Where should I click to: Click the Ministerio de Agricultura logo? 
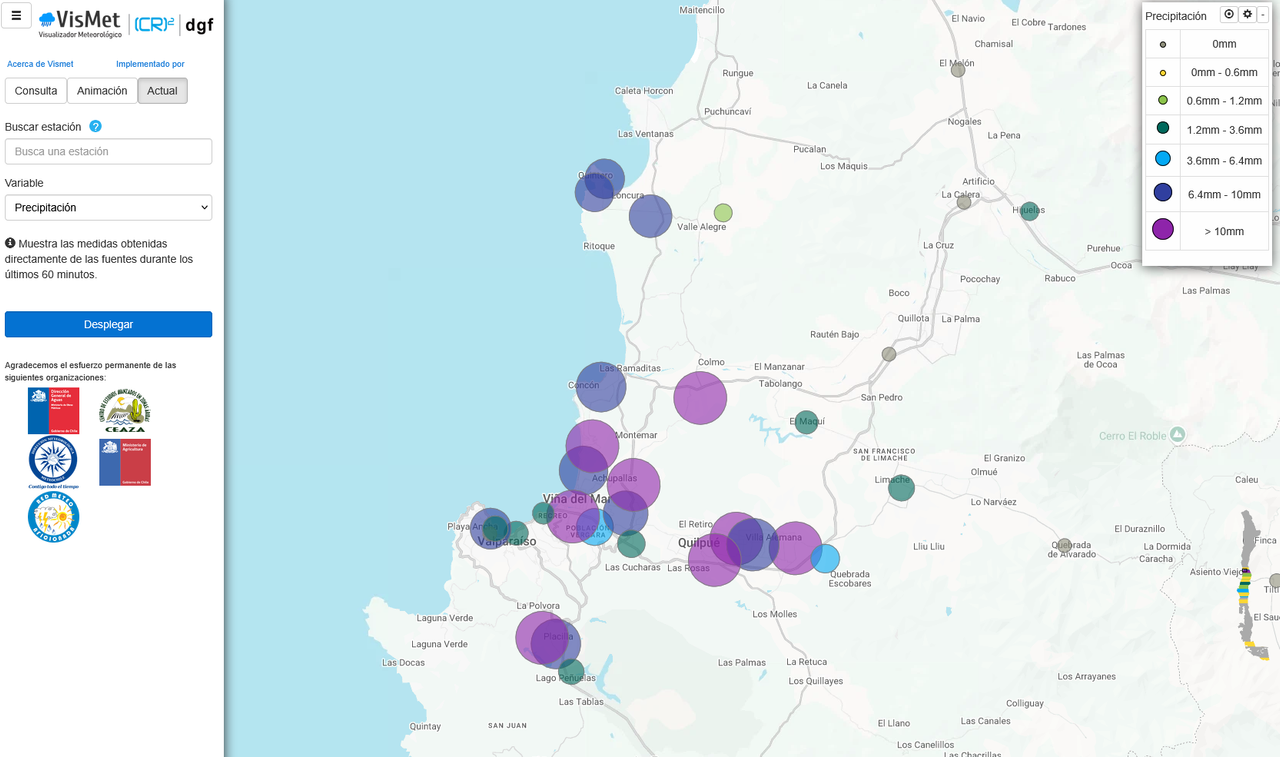(x=125, y=462)
